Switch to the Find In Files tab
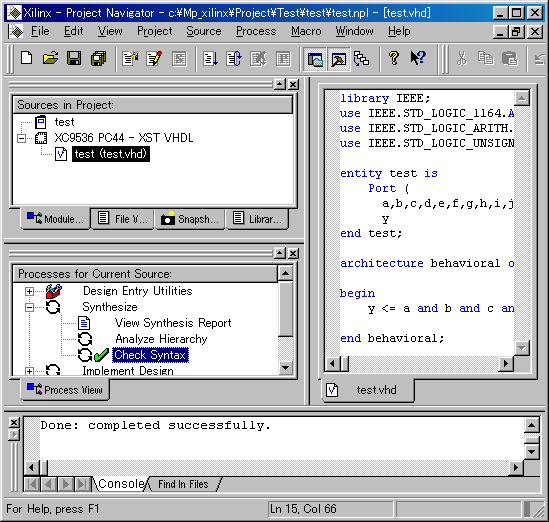Screen dimensions: 549x522 (183, 484)
